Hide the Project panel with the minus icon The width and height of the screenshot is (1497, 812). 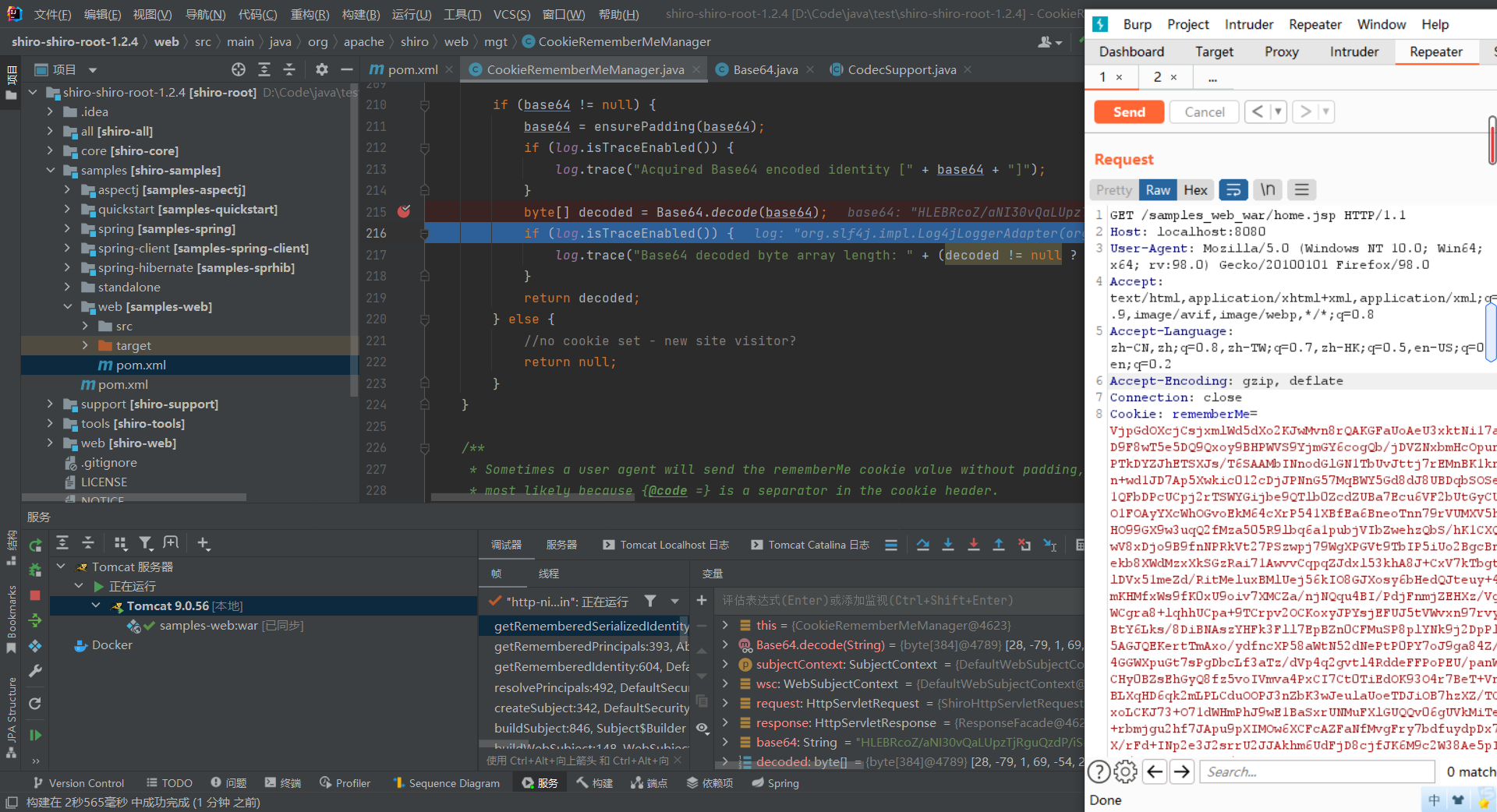tap(347, 70)
